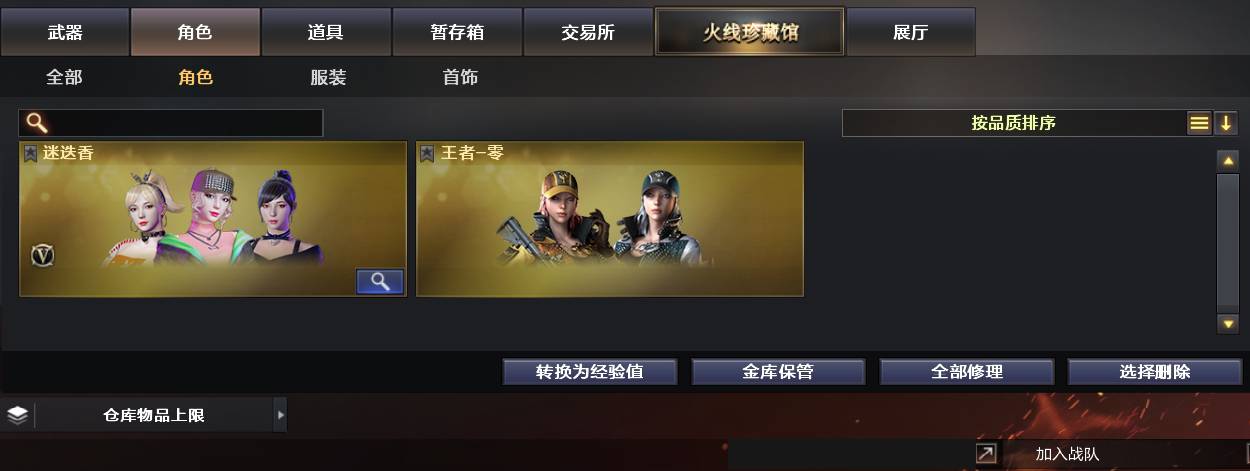Click the magnifier icon in search box
The height and width of the screenshot is (471, 1250).
coord(36,123)
